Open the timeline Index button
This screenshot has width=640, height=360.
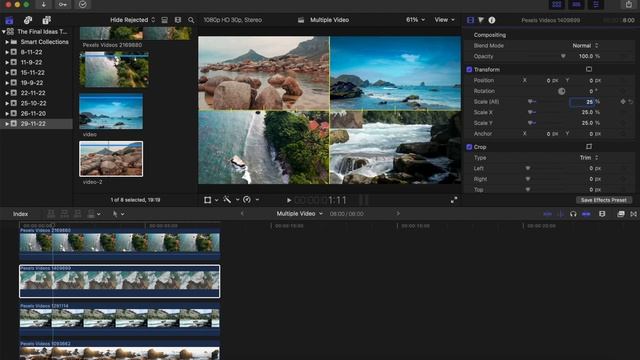pyautogui.click(x=20, y=214)
